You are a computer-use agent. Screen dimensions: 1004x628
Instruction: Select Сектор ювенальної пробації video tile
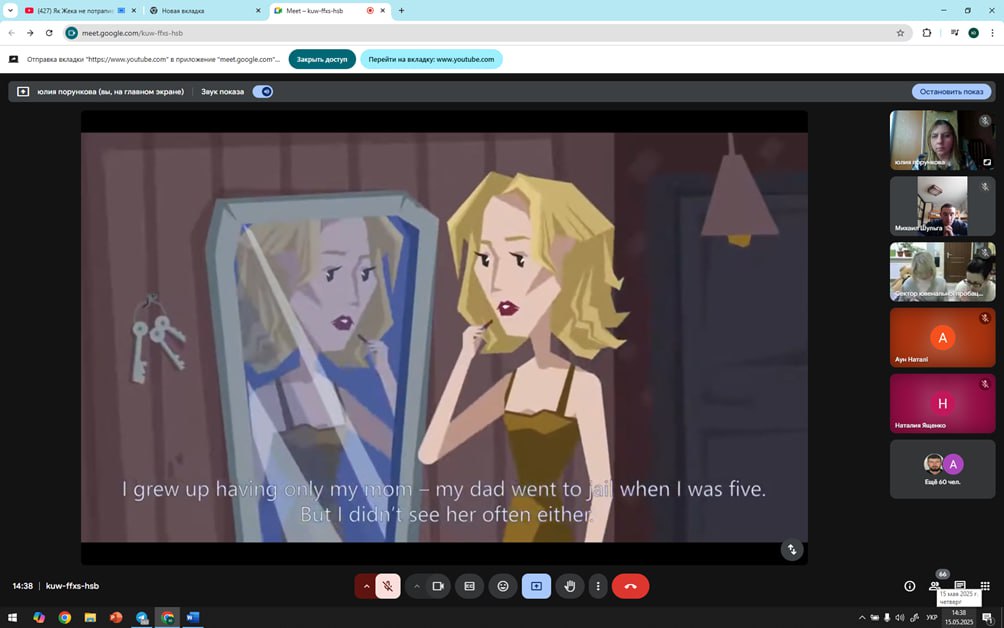click(943, 271)
